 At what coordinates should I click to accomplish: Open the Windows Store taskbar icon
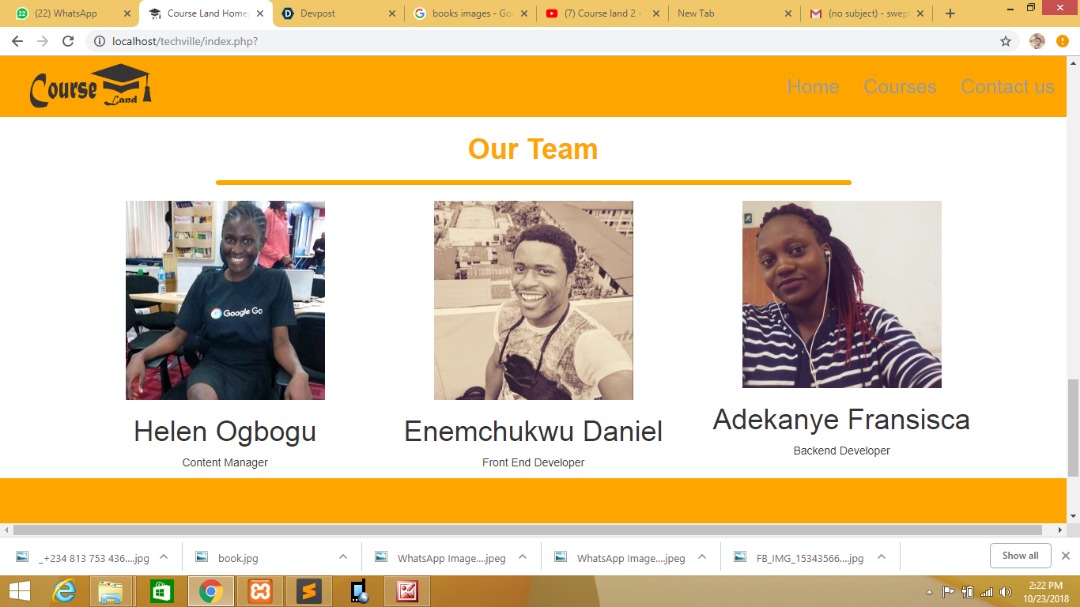(162, 591)
